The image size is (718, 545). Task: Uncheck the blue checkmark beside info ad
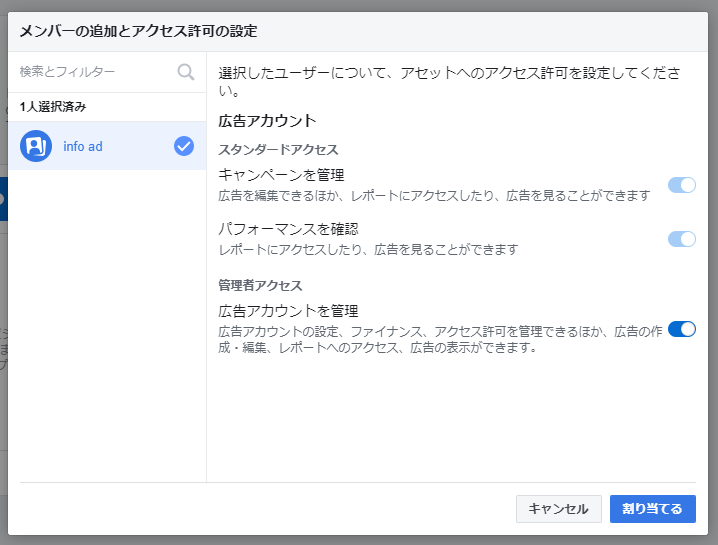184,146
